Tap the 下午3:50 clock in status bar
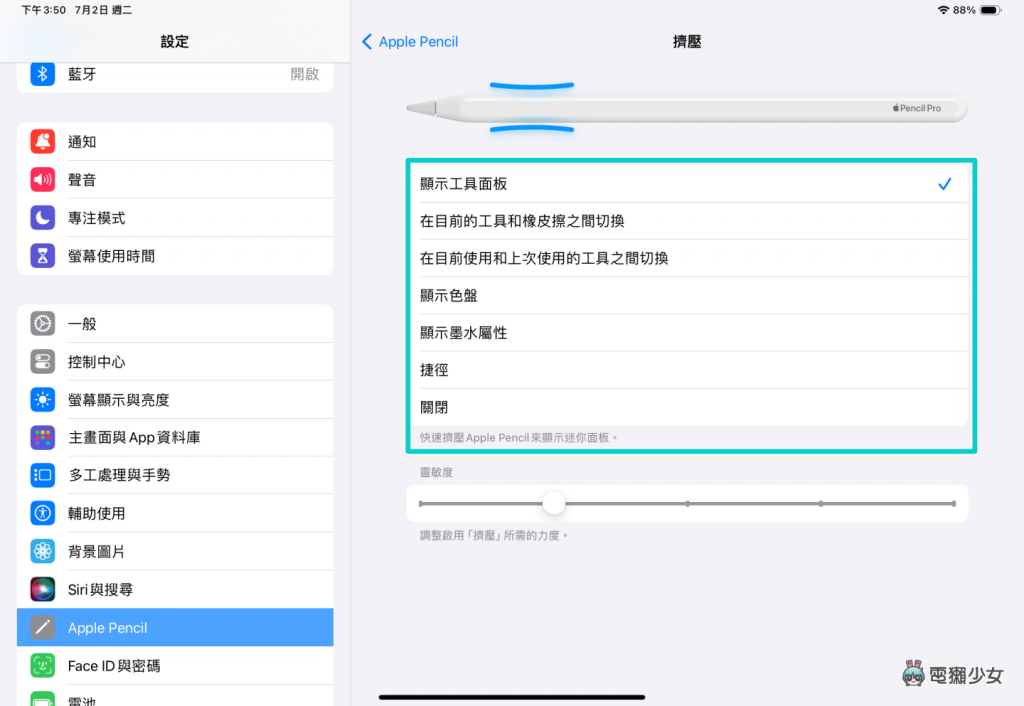Viewport: 1024px width, 706px height. click(44, 10)
